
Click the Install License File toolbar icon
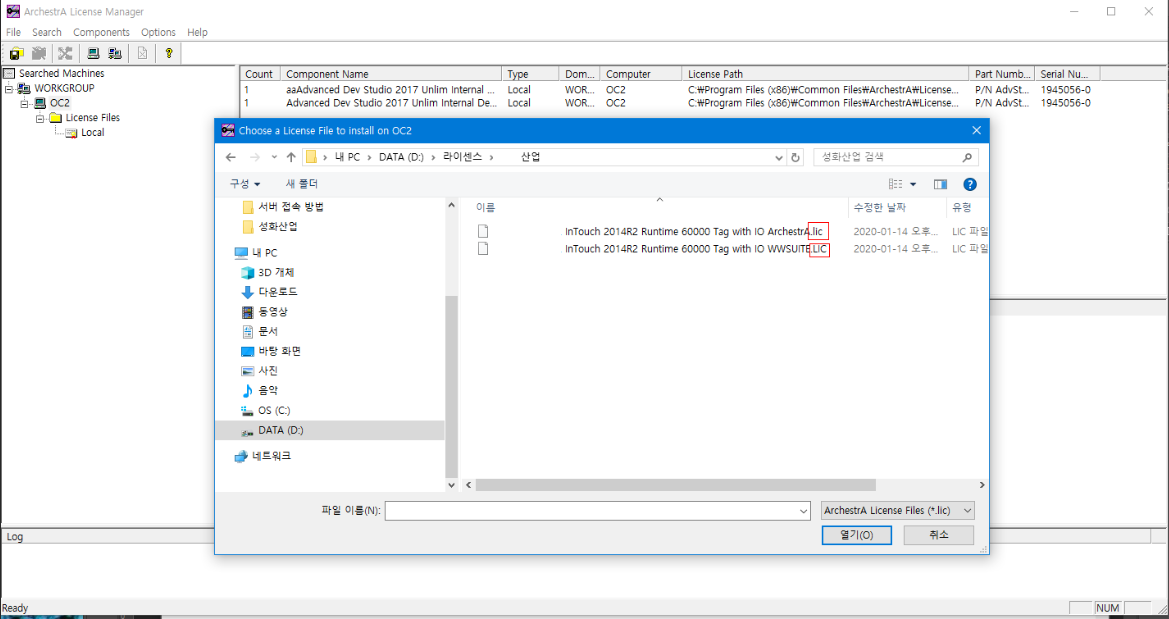click(x=16, y=53)
